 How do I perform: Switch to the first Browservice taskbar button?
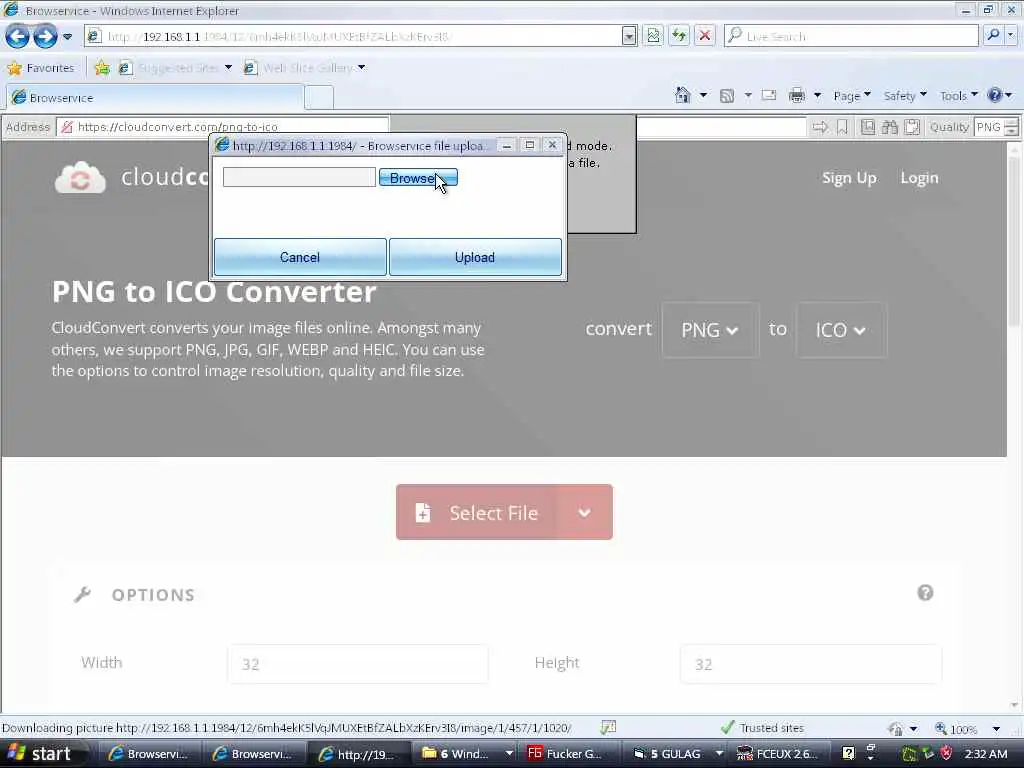tap(149, 754)
